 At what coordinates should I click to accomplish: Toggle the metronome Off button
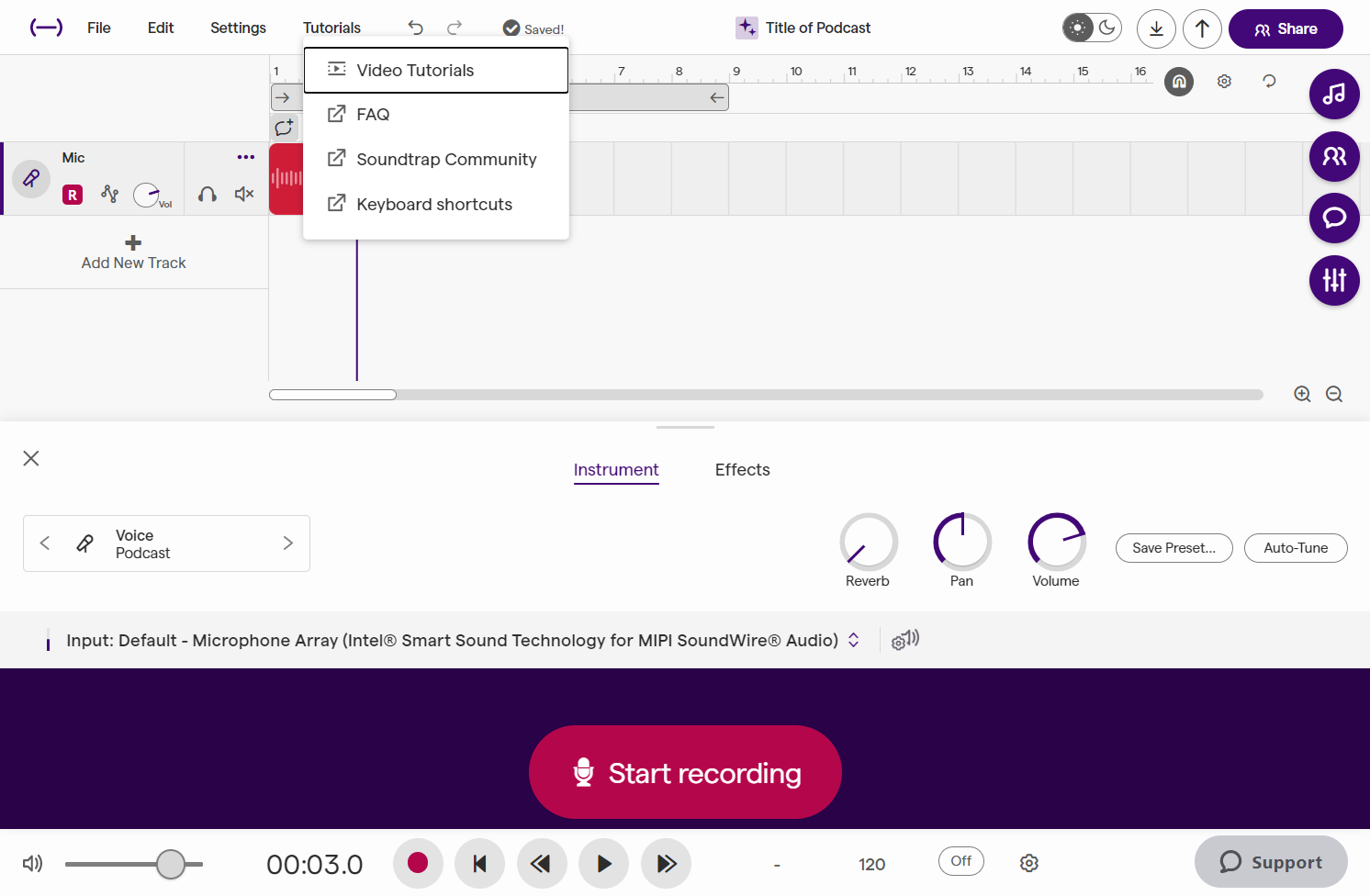(961, 861)
